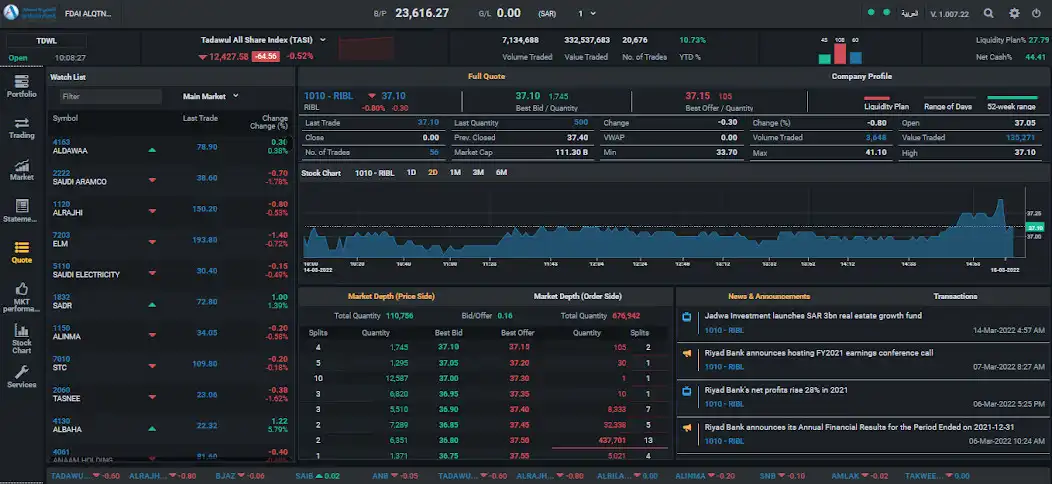The height and width of the screenshot is (484, 1052).
Task: Toggle the Liquidity Plan indicator
Action: (x=886, y=103)
